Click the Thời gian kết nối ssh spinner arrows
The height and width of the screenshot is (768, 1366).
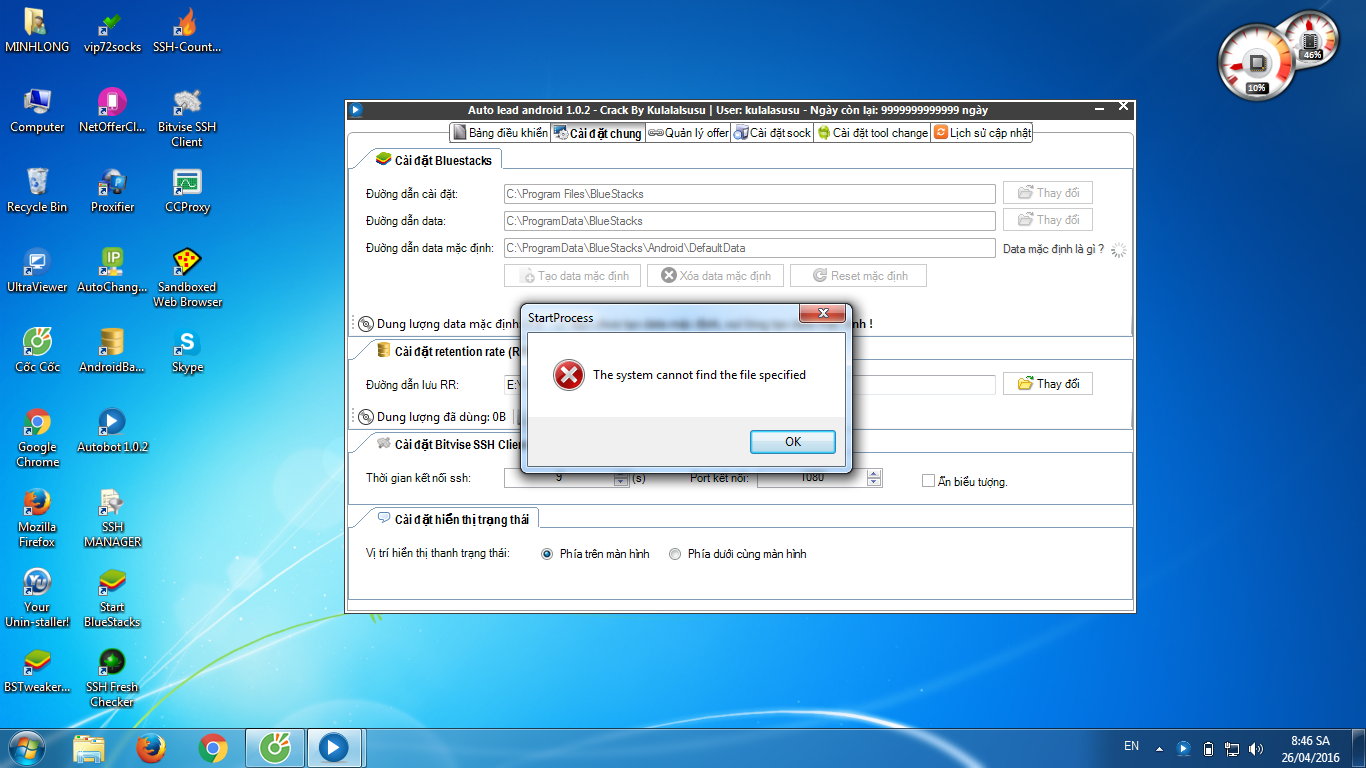click(620, 478)
